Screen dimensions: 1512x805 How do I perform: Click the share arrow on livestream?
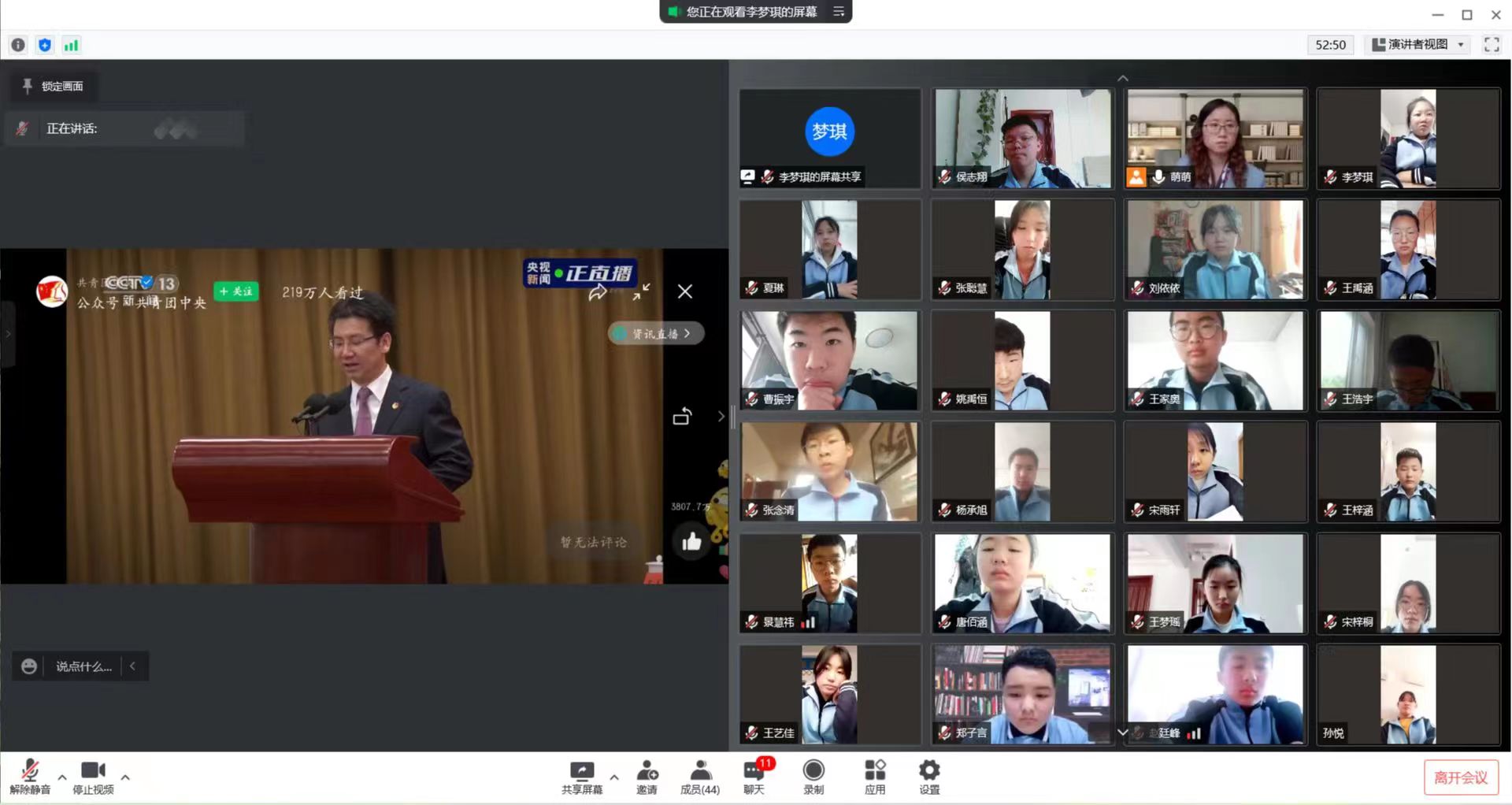598,293
